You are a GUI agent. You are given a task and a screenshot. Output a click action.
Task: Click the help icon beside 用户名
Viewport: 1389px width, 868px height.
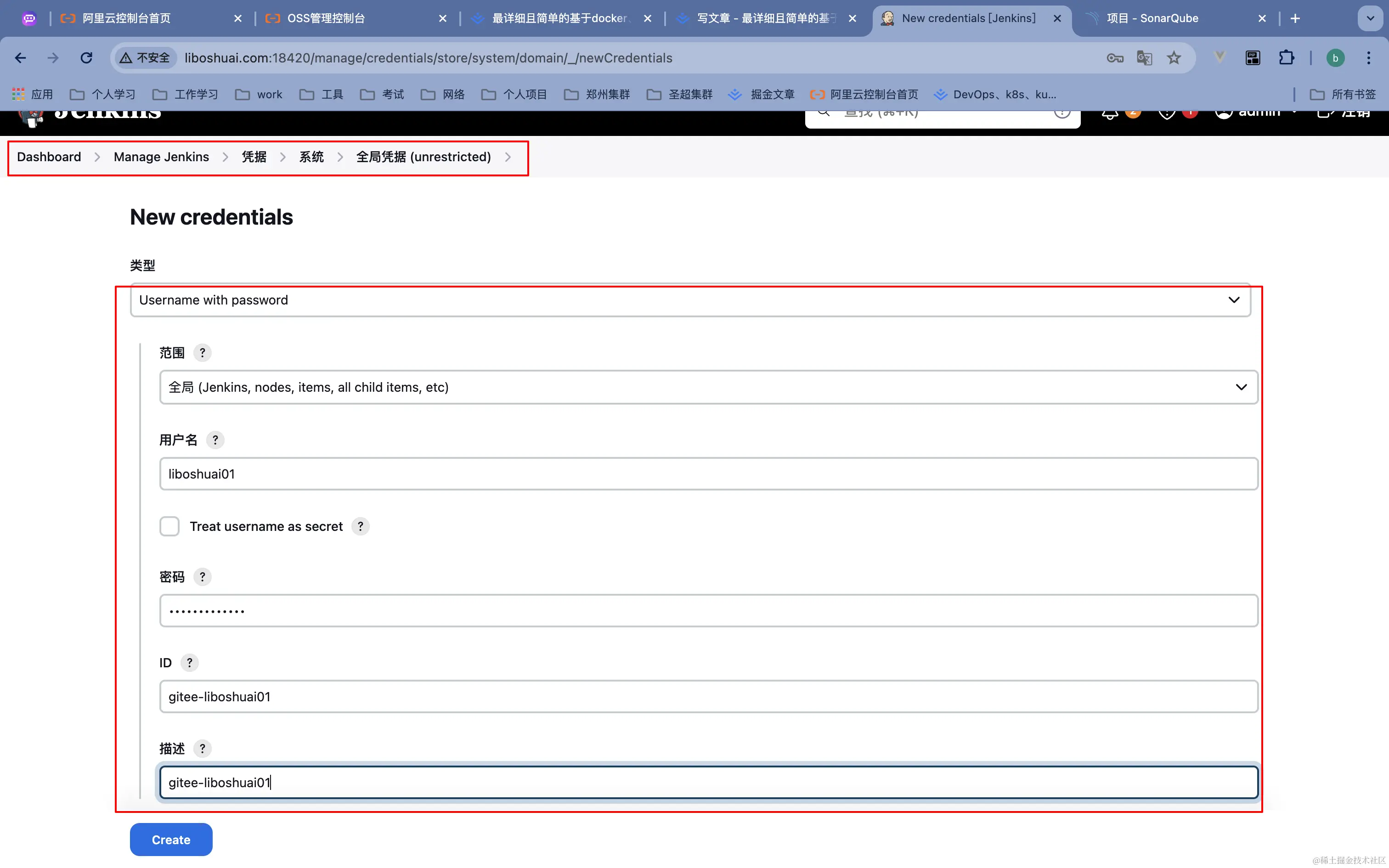coord(215,440)
